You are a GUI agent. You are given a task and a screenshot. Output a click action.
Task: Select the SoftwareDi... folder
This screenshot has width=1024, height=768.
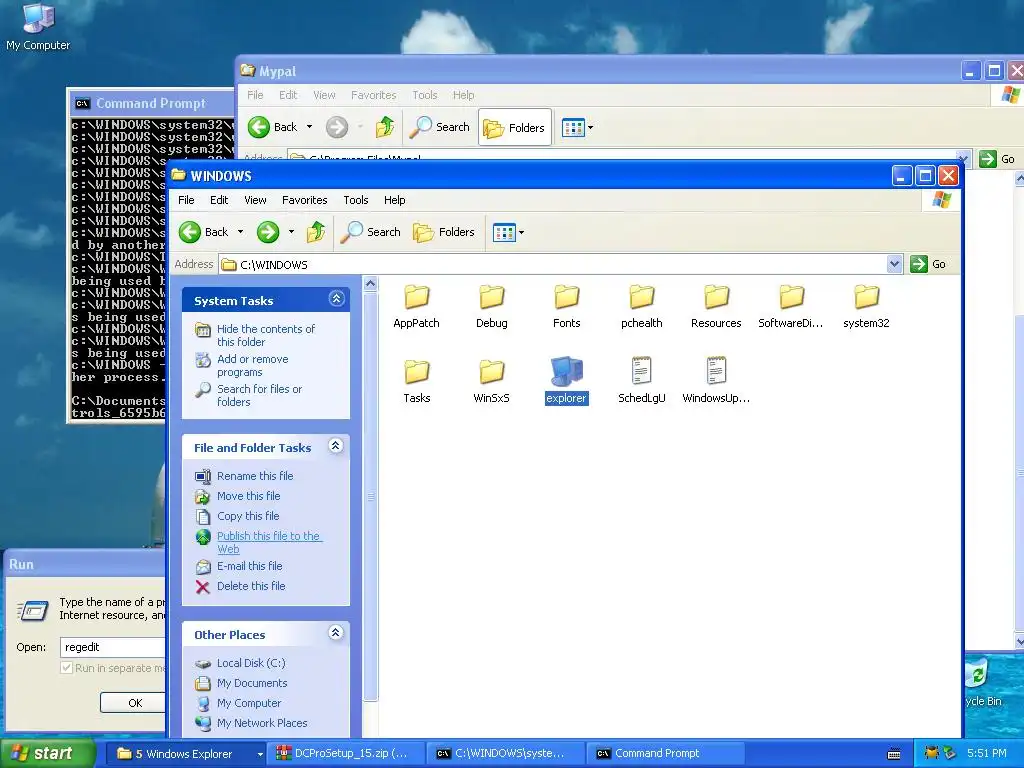pyautogui.click(x=790, y=307)
